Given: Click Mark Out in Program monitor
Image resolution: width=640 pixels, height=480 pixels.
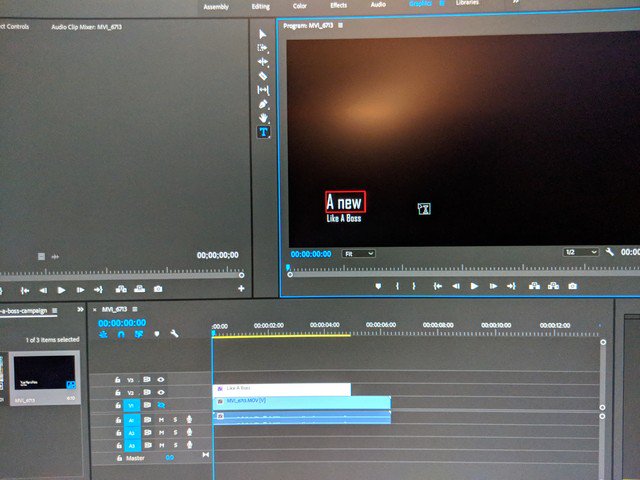Looking at the screenshot, I should pyautogui.click(x=414, y=286).
